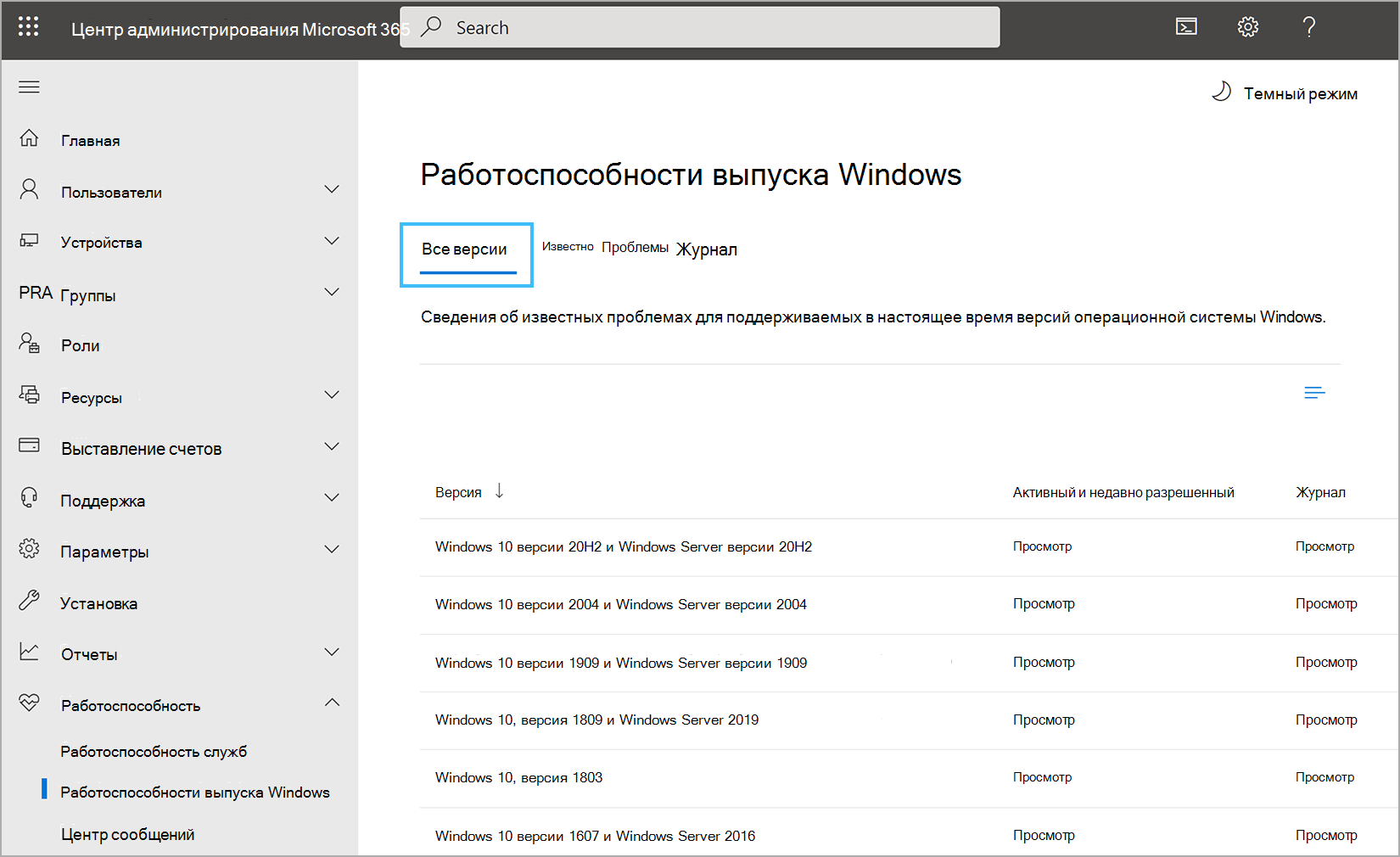View Журнал for version 1809
Image resolution: width=1400 pixels, height=857 pixels.
click(1326, 720)
